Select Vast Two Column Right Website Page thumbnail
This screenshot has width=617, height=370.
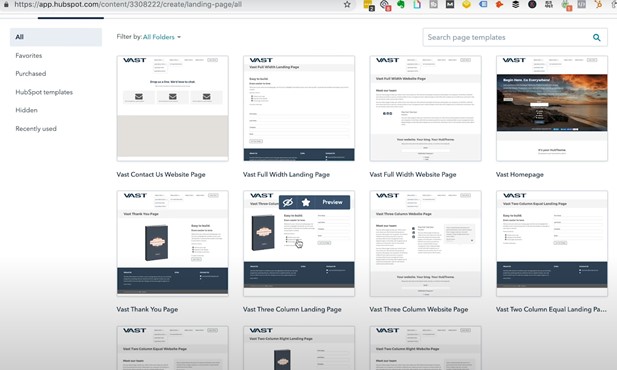tap(425, 348)
